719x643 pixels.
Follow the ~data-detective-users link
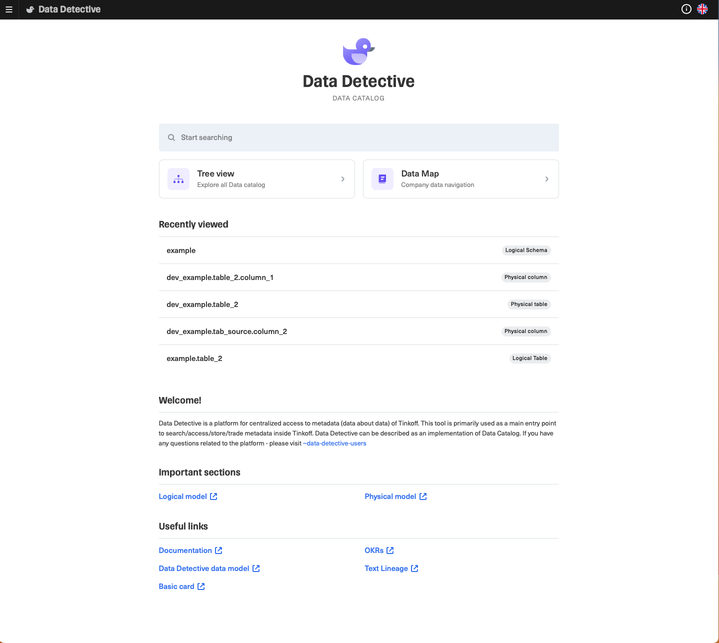coord(334,443)
